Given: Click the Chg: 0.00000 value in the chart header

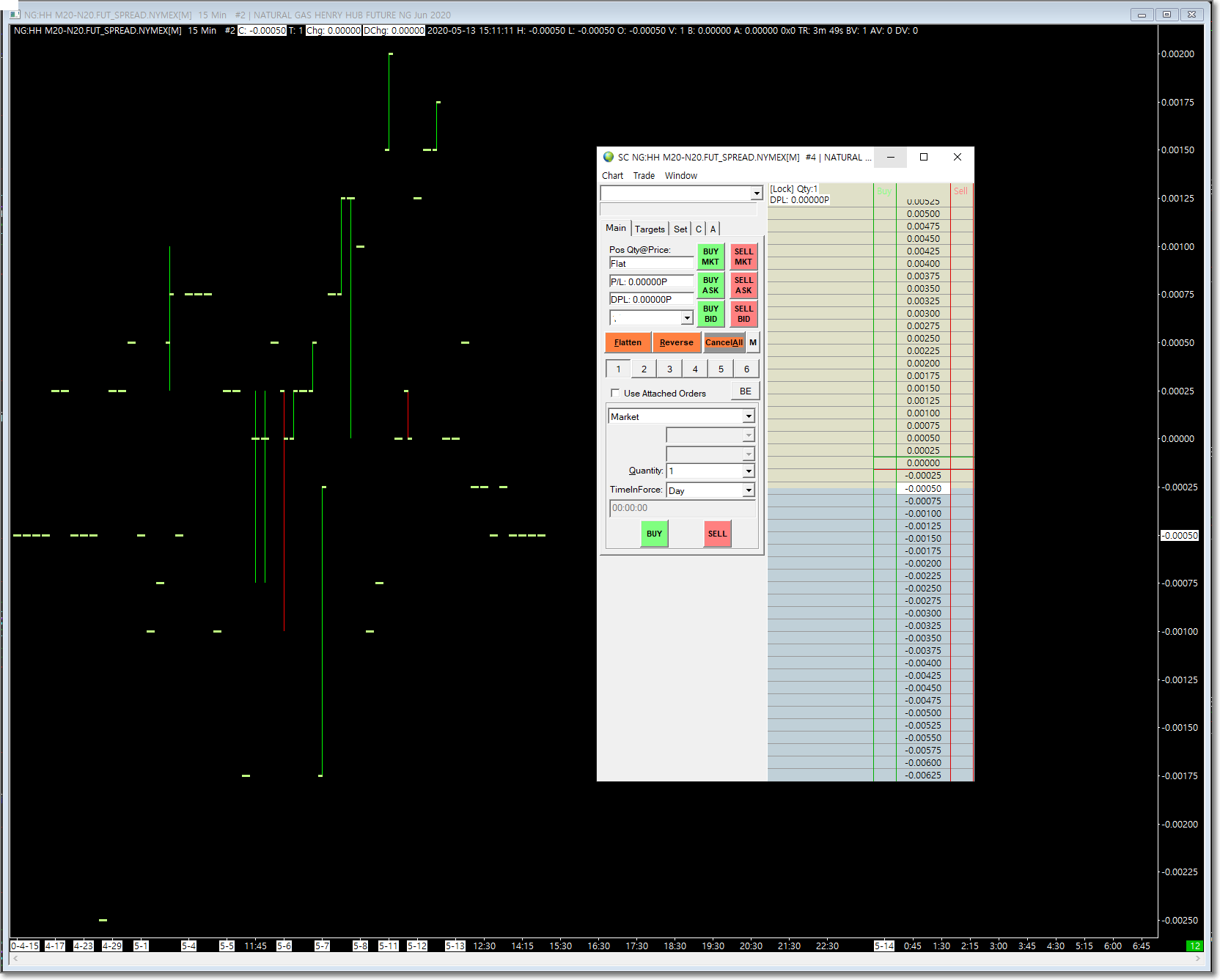Looking at the screenshot, I should click(x=334, y=31).
